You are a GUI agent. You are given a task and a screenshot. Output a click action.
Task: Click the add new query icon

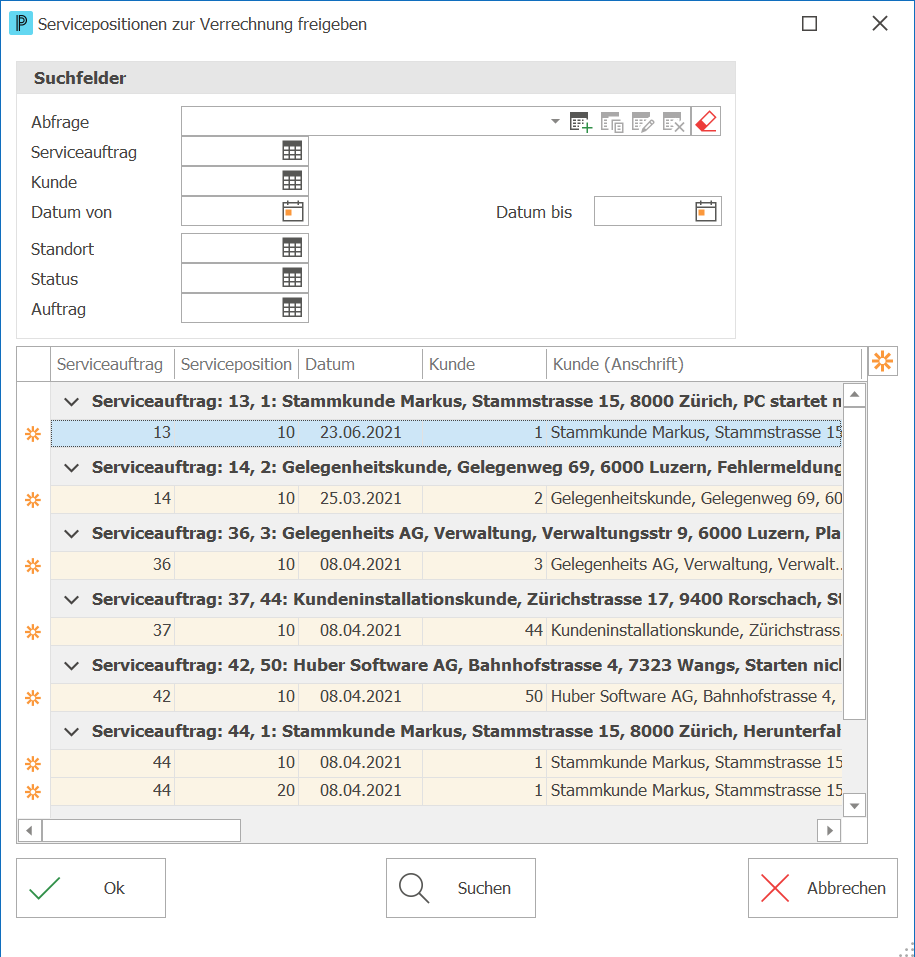coord(580,122)
